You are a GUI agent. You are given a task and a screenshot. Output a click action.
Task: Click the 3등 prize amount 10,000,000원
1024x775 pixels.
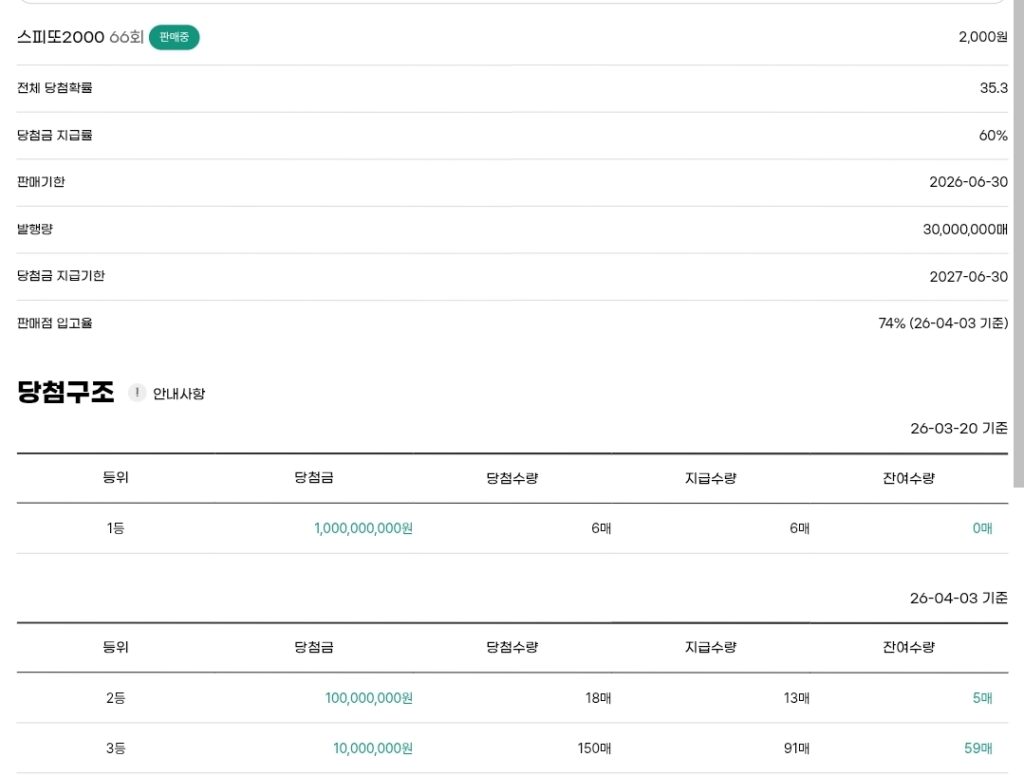(x=372, y=748)
